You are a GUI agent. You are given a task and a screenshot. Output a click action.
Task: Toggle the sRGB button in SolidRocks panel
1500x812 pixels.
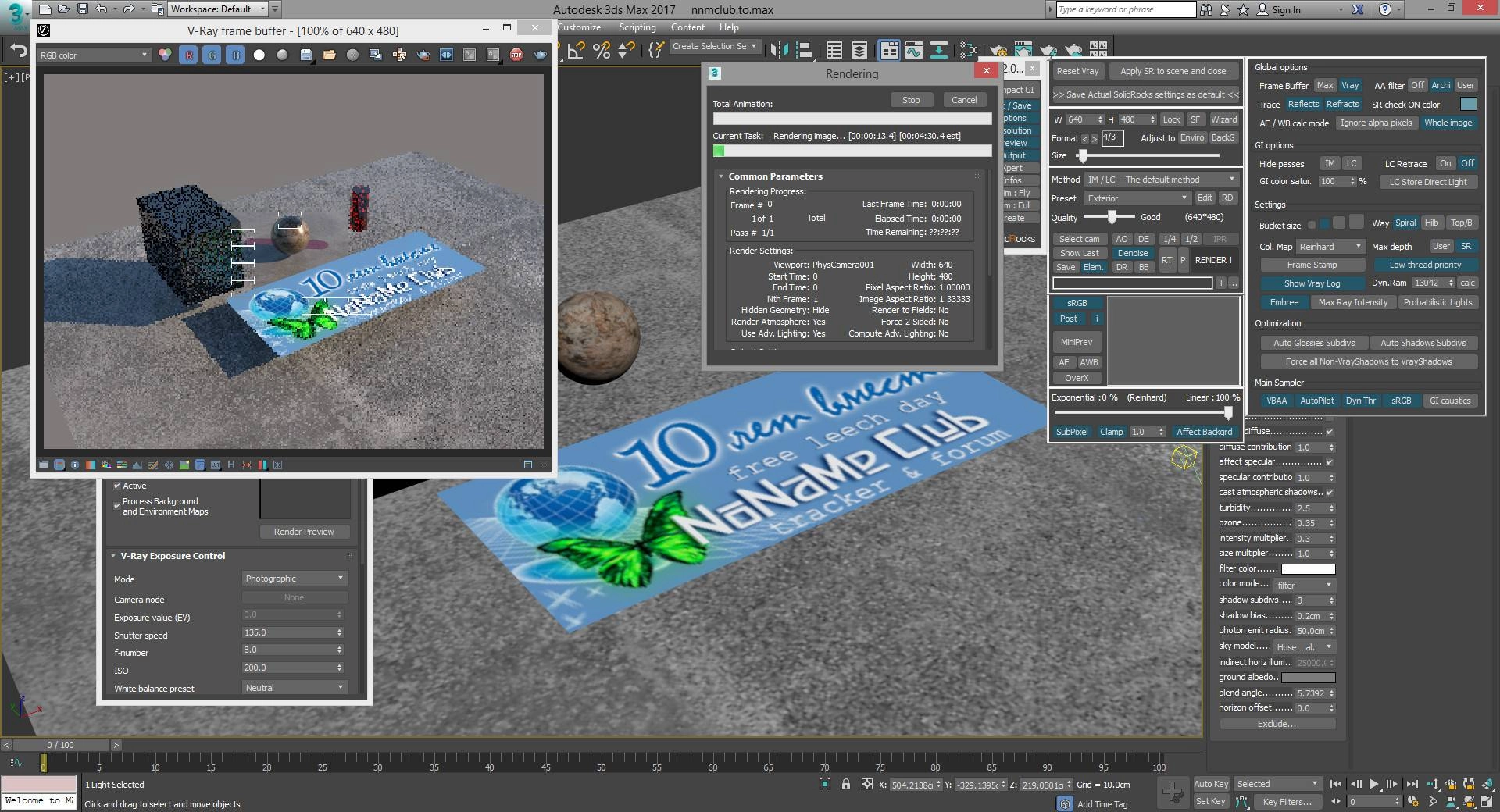tap(1077, 303)
